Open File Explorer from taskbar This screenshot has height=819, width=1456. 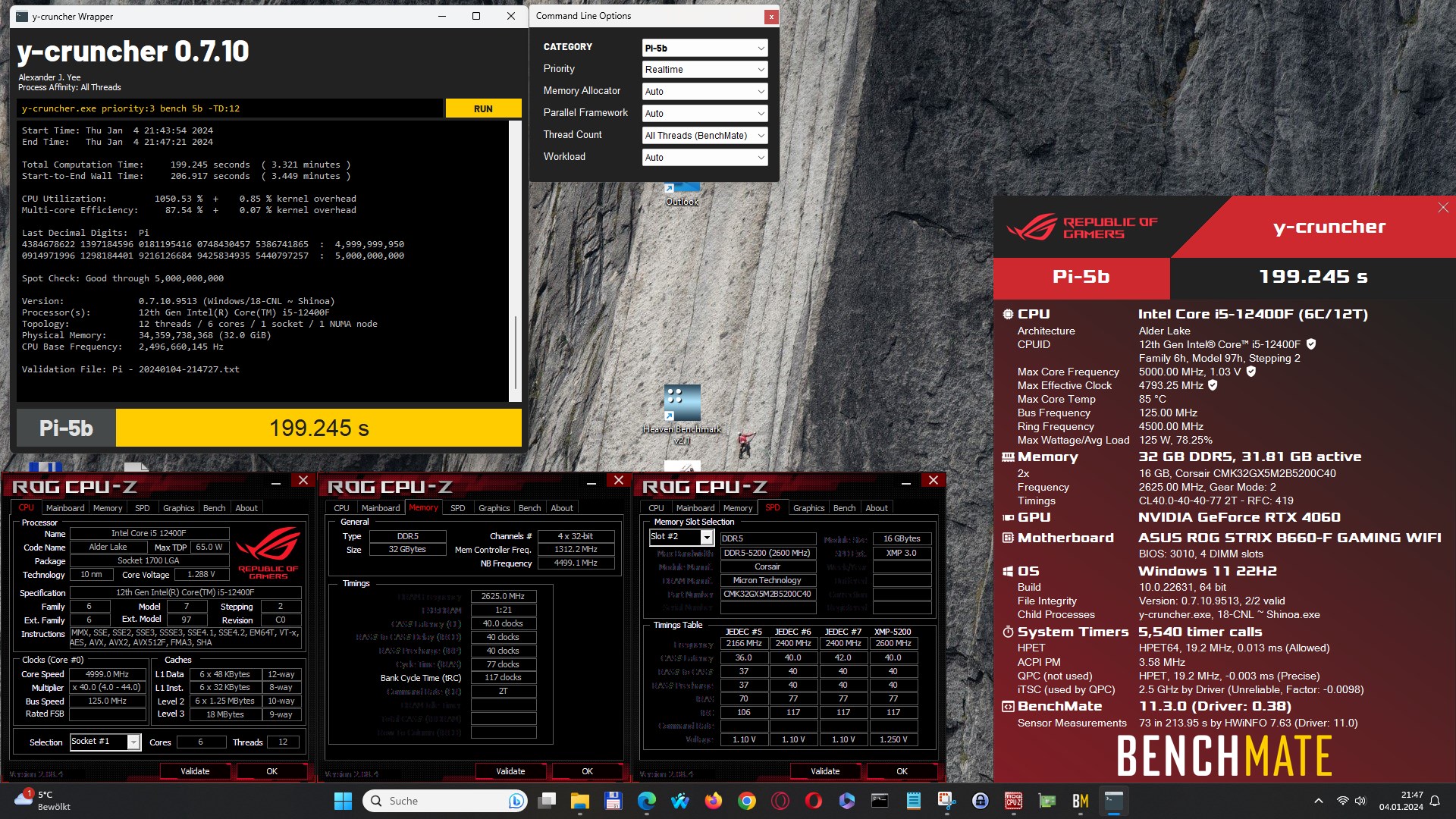point(580,801)
